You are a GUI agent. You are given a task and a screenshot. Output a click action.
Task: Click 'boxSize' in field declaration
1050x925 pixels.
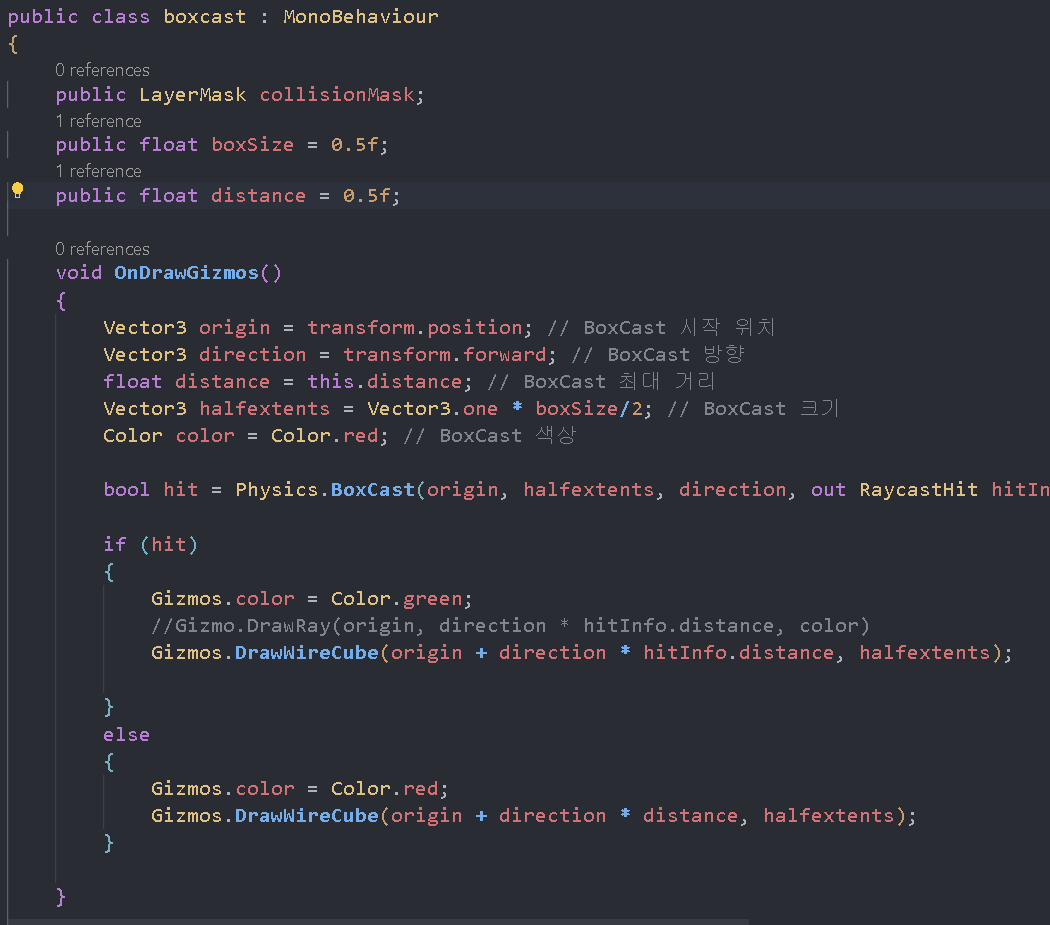[252, 145]
